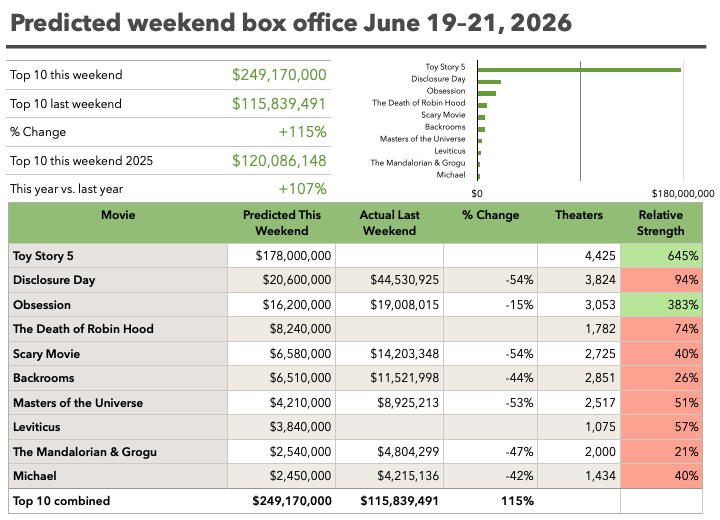Screen dimensions: 720x520
Task: Click the title 'Predicted weekend box office June 19–21, 2026'
Action: click(291, 23)
